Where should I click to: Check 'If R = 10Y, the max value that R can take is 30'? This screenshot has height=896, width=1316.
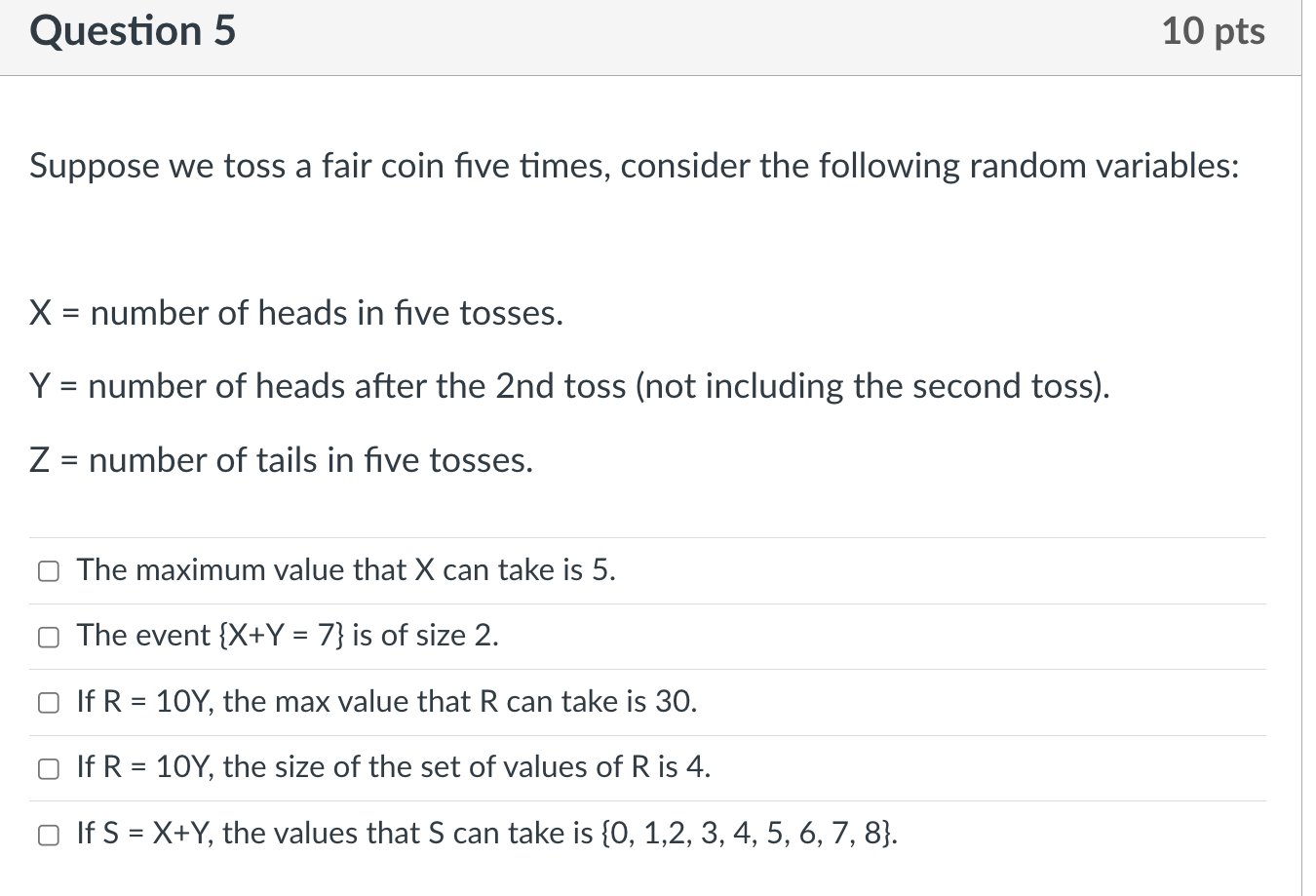[49, 702]
